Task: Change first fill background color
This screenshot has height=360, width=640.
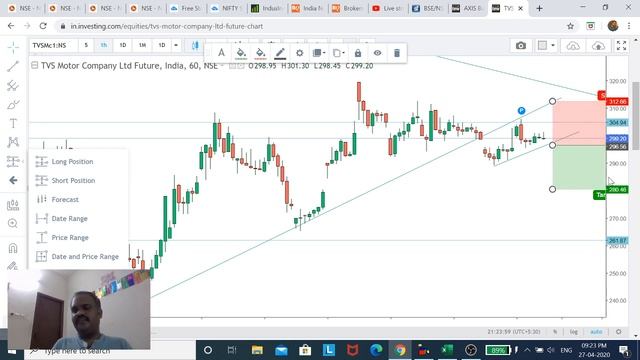Action: coord(241,53)
